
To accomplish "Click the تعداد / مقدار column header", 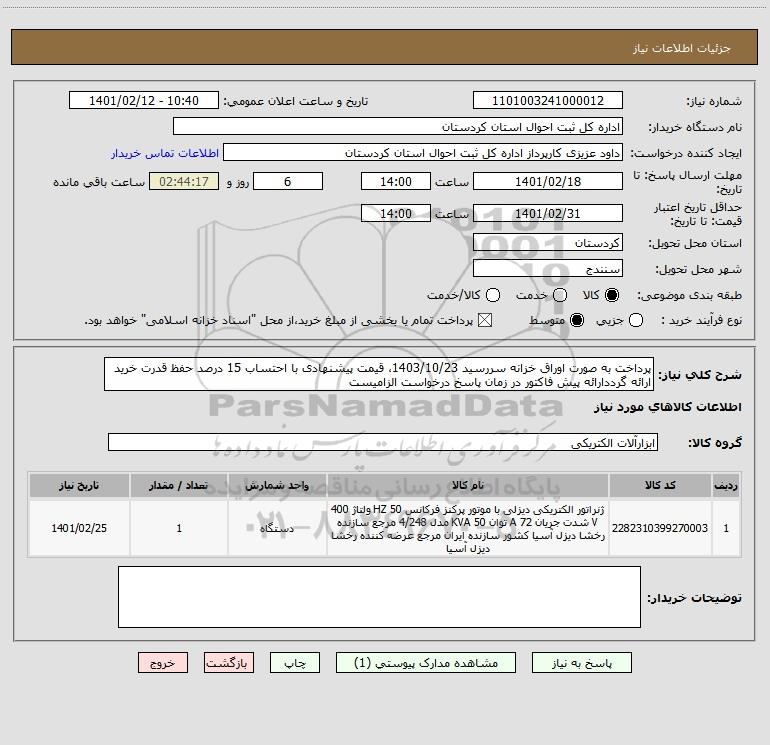I will tap(179, 486).
